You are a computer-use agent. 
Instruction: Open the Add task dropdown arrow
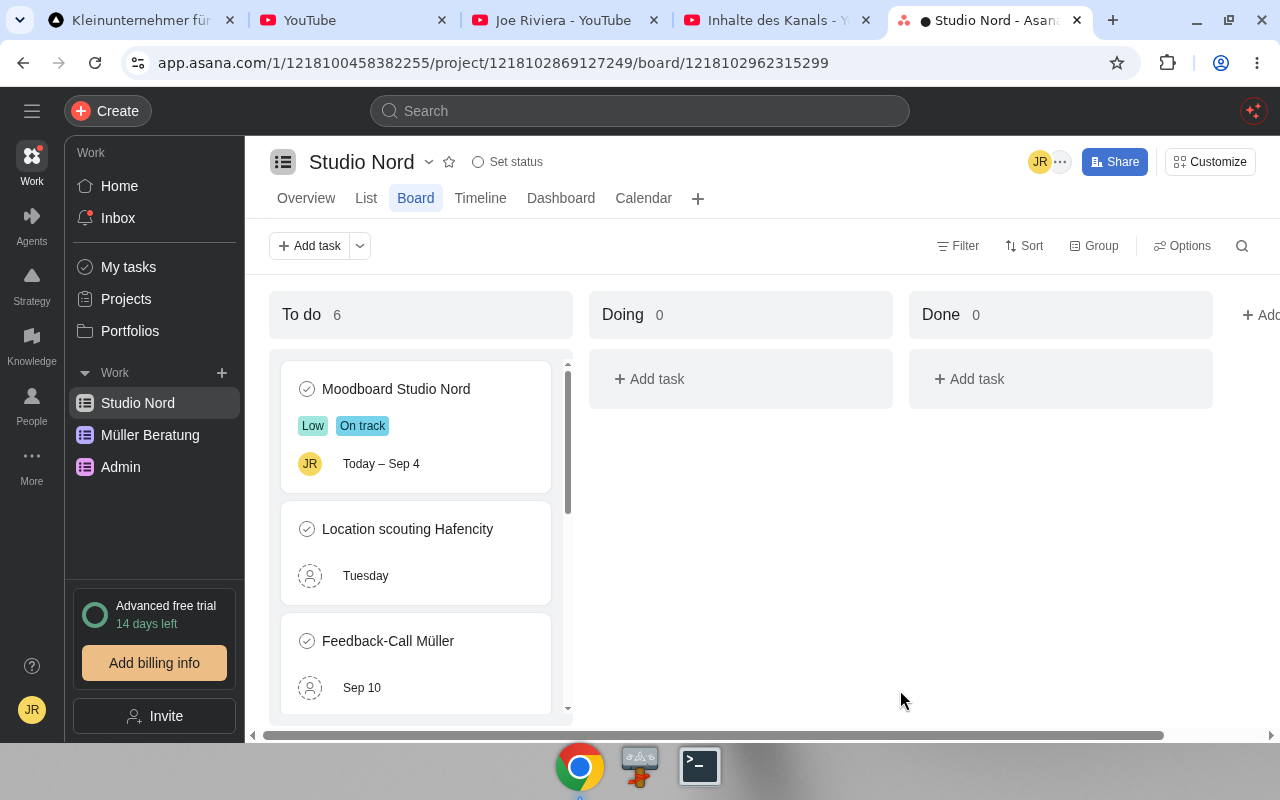tap(360, 246)
